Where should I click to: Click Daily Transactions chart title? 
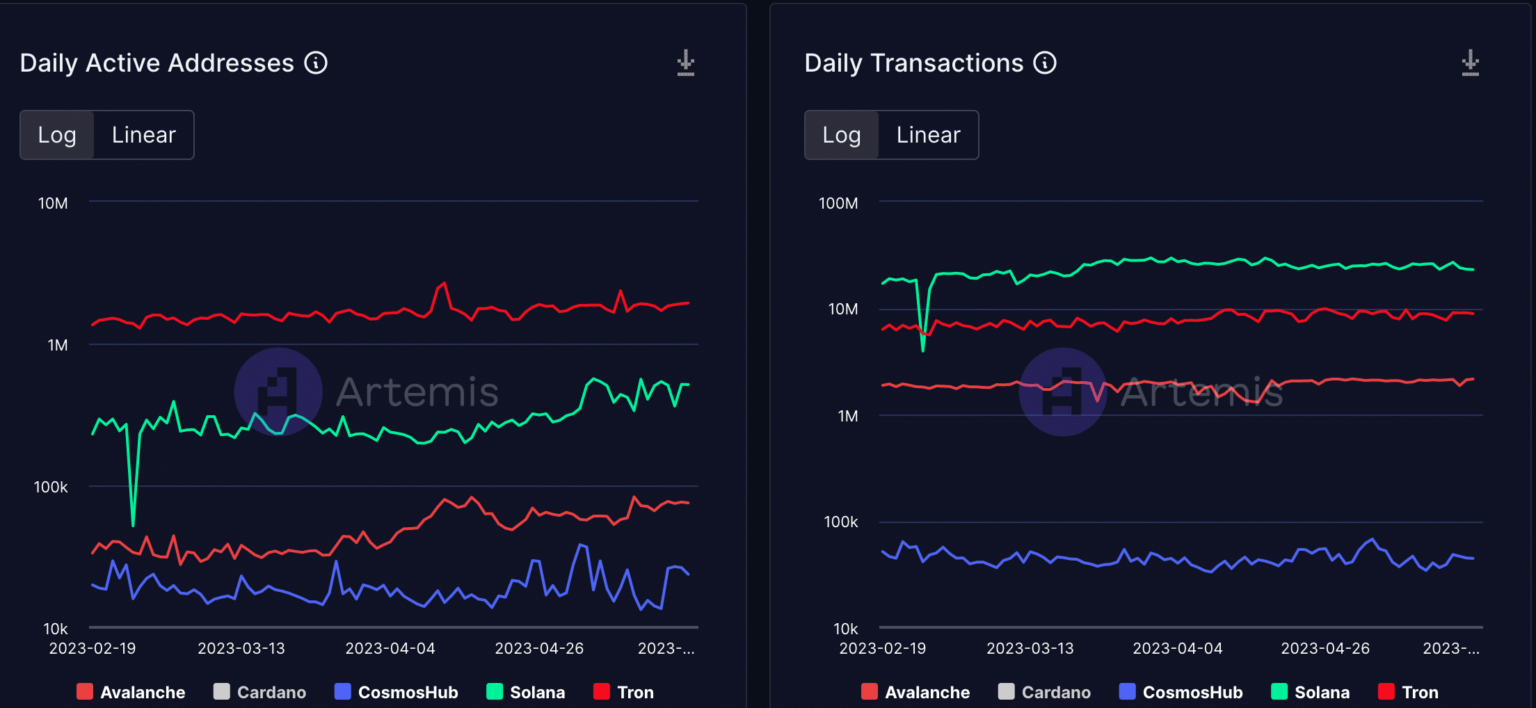point(914,63)
